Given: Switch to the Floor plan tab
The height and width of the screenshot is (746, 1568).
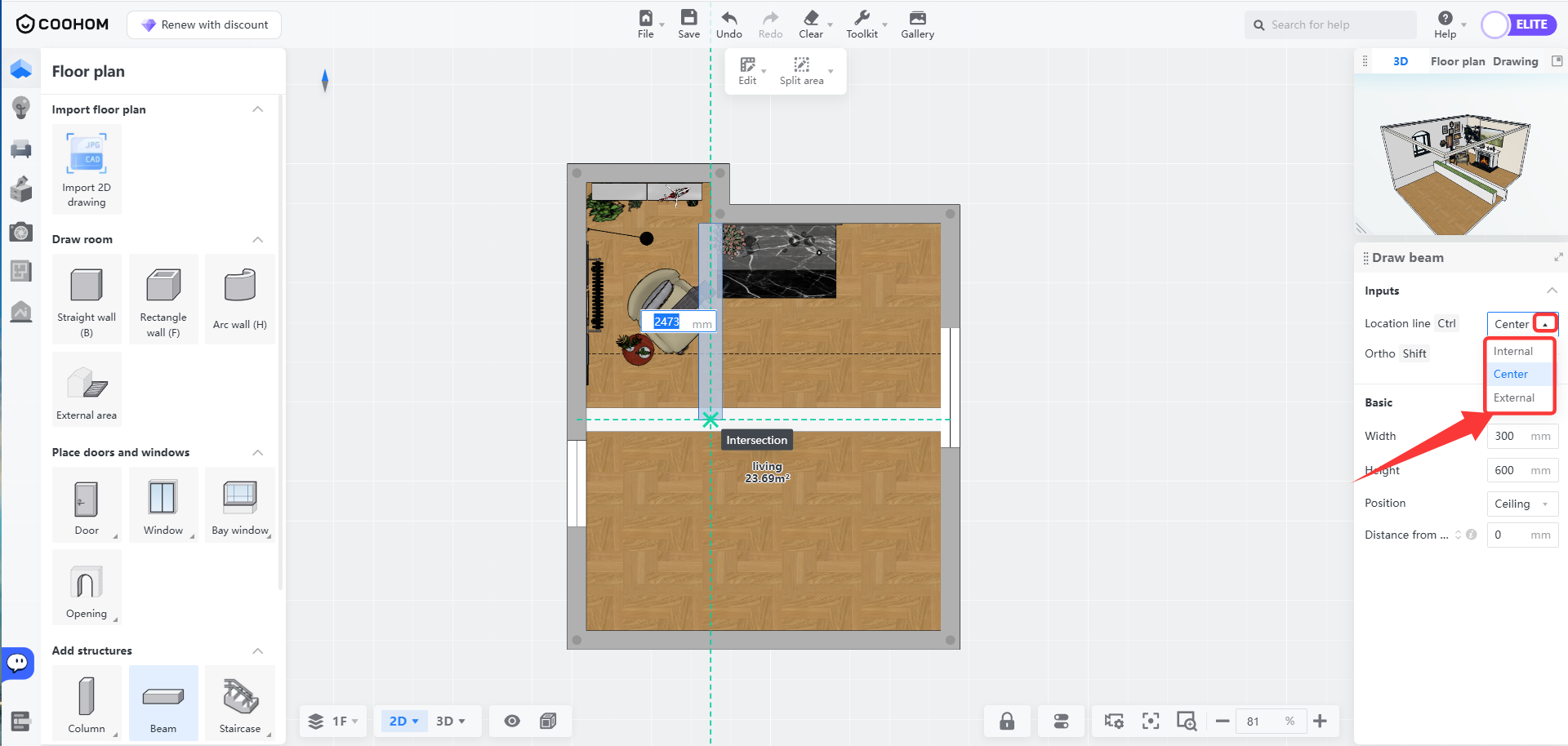Looking at the screenshot, I should [x=1457, y=61].
